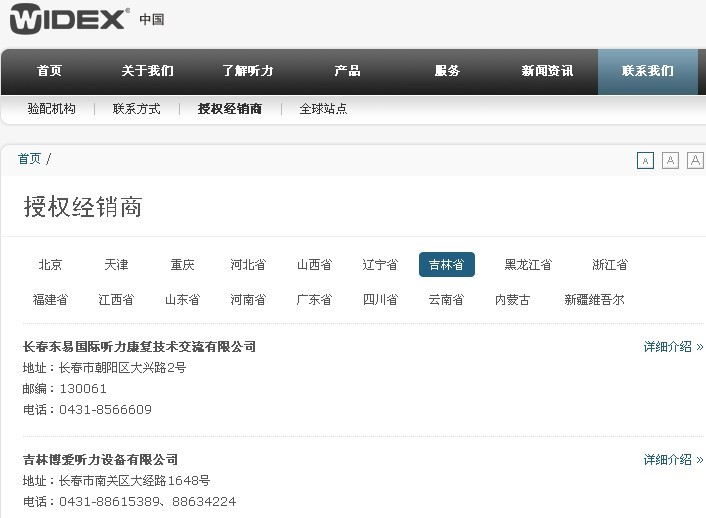Viewport: 706px width, 518px height.
Task: Open the 关于我们 menu item
Action: [147, 71]
